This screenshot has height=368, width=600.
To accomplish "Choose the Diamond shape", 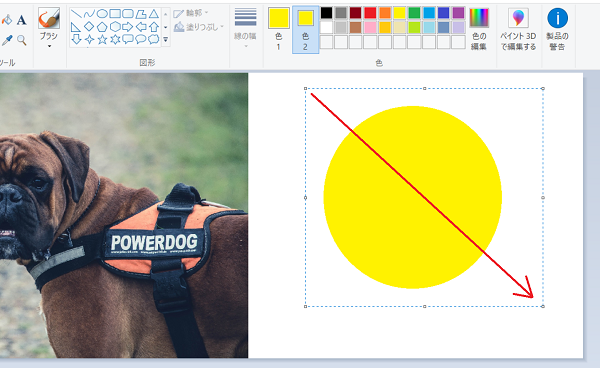I will [x=89, y=27].
